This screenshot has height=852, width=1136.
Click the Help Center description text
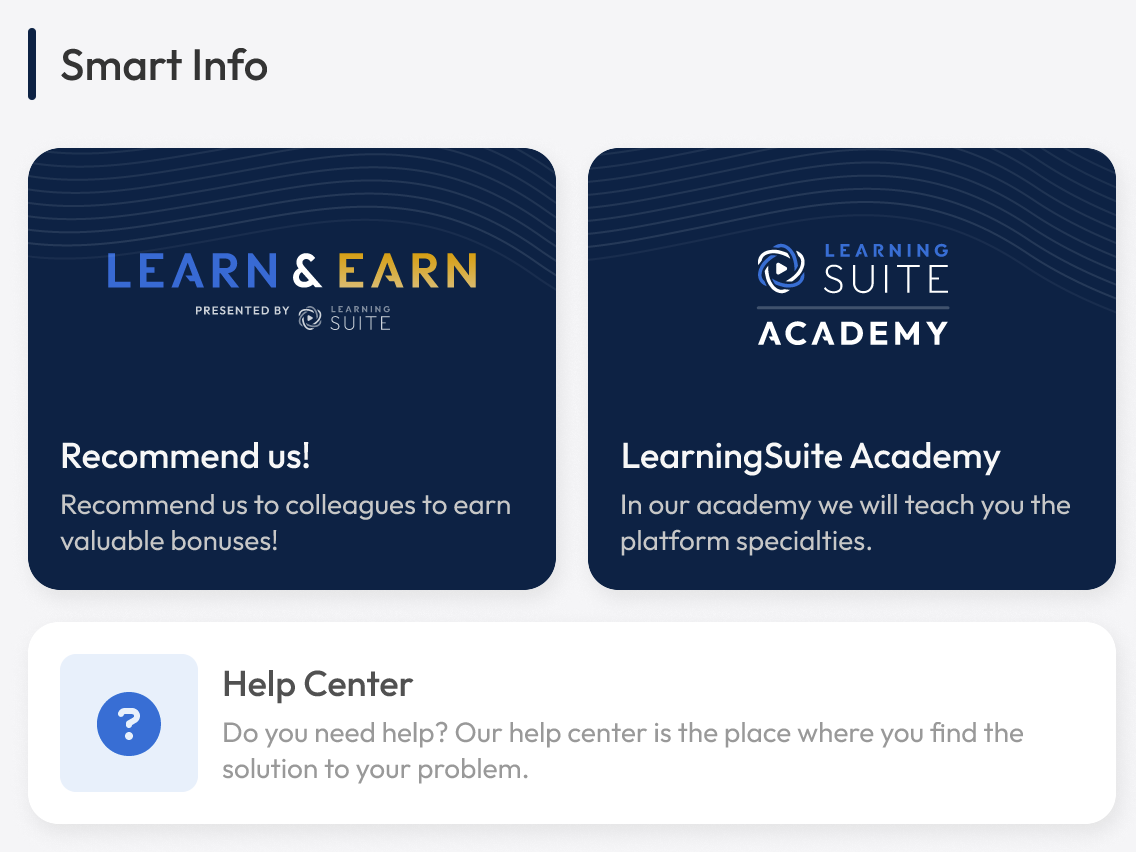[x=622, y=751]
